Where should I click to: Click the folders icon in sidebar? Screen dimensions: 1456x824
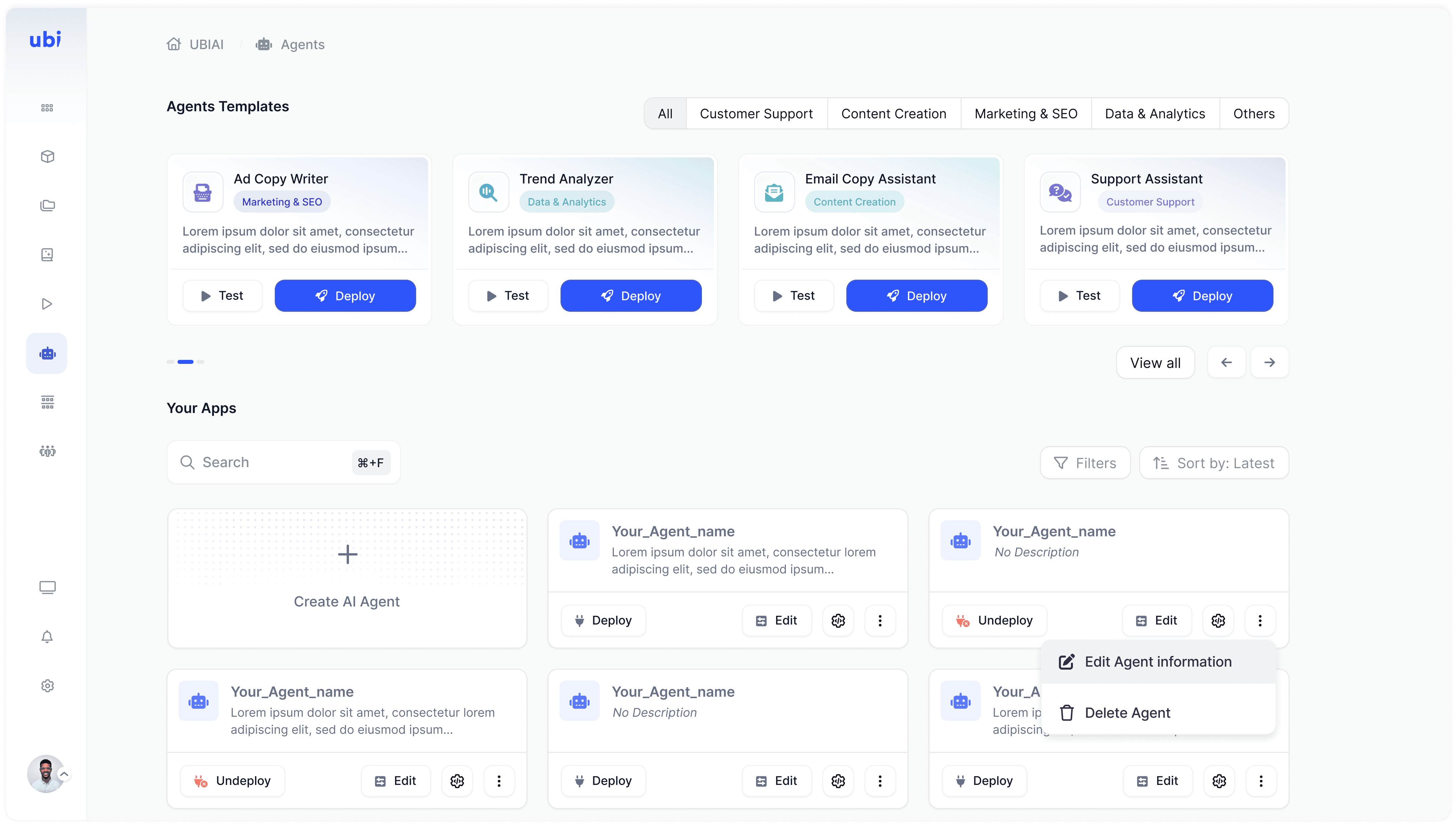[47, 205]
